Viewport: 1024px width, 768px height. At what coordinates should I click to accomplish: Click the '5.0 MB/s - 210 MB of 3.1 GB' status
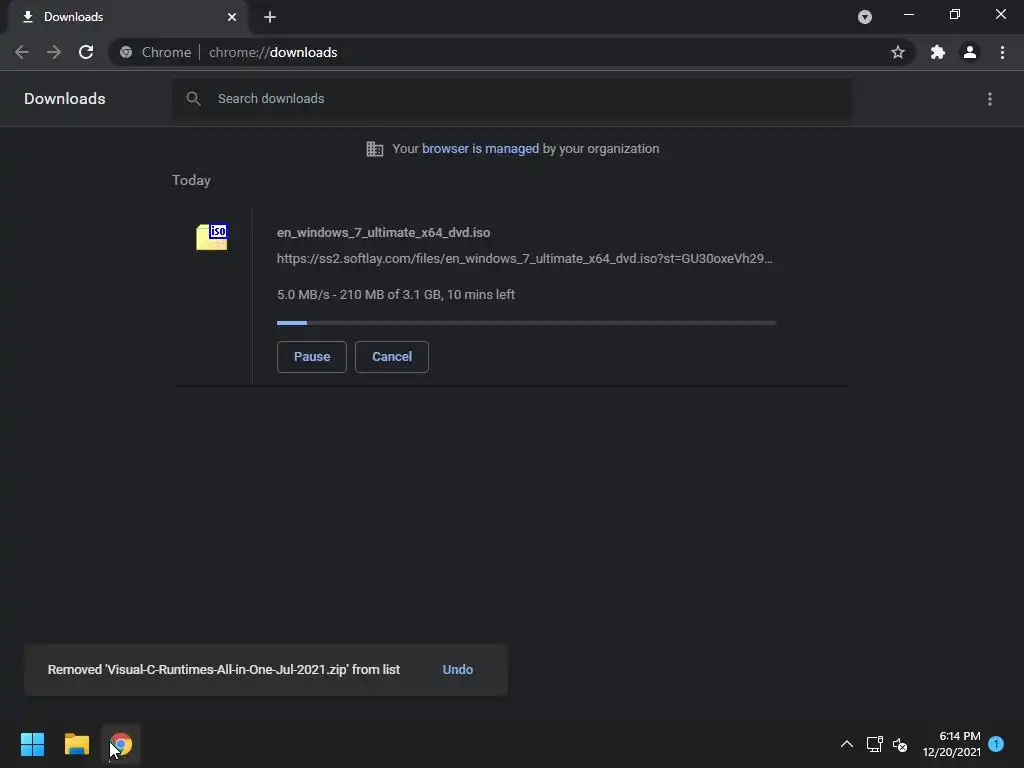[x=396, y=295]
